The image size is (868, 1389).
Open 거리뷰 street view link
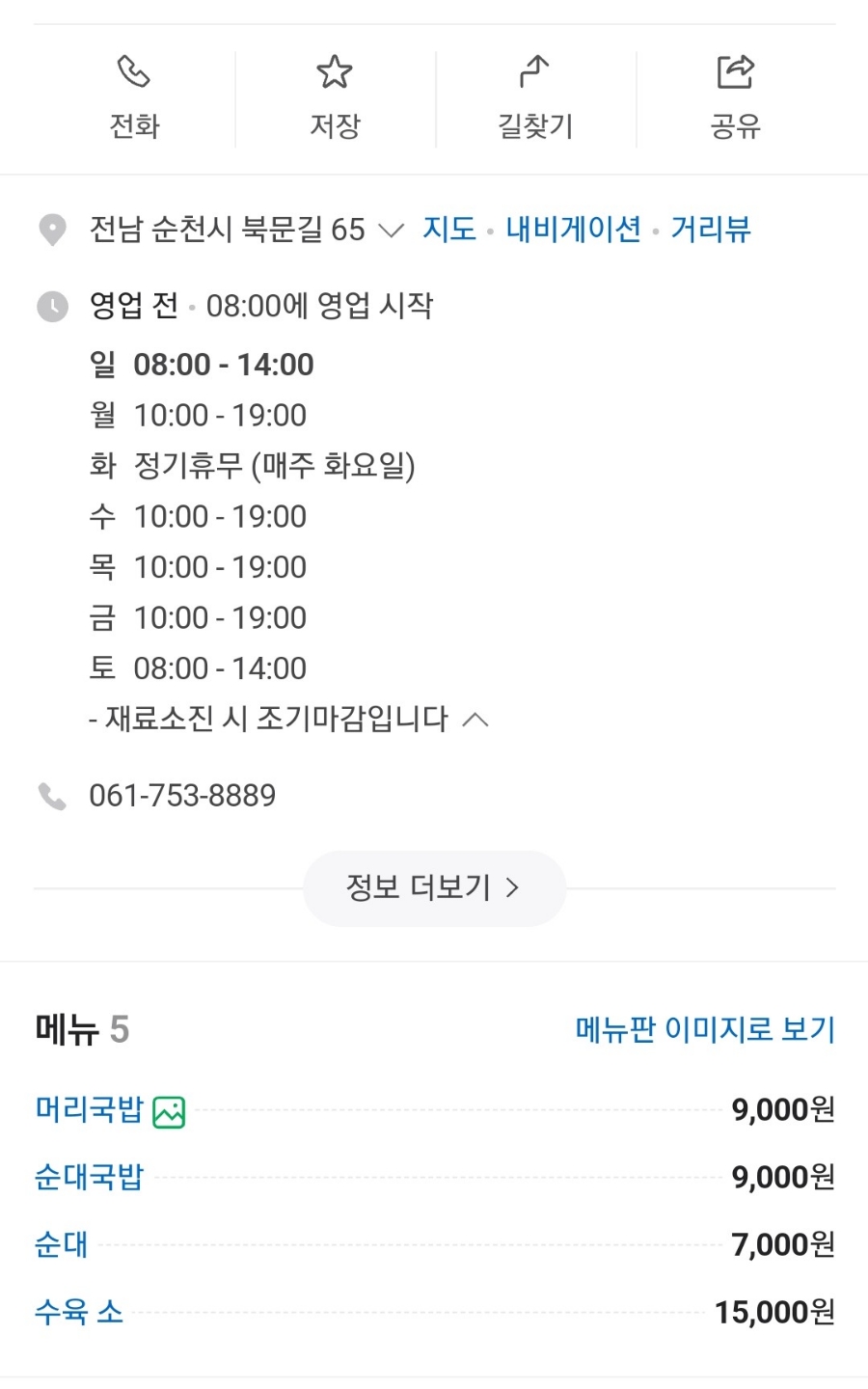click(x=711, y=230)
